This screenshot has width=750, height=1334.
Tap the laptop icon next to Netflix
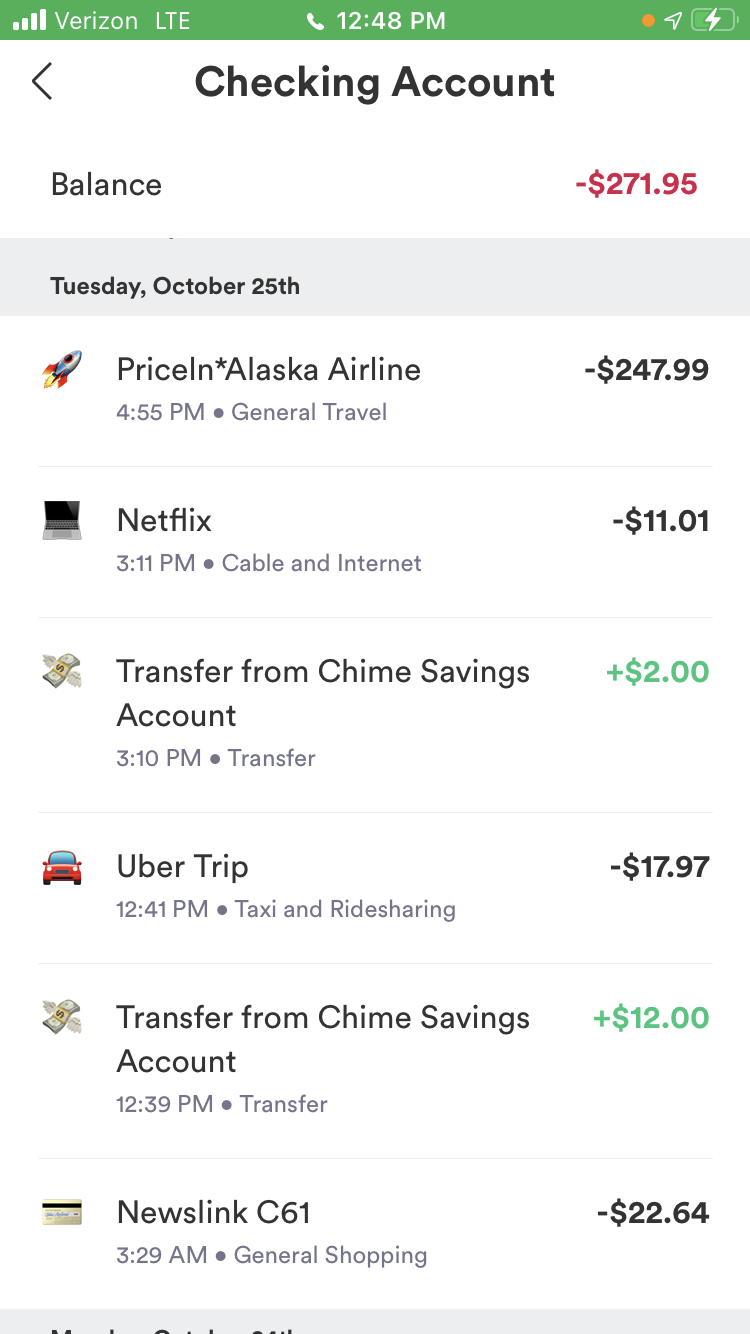62,521
